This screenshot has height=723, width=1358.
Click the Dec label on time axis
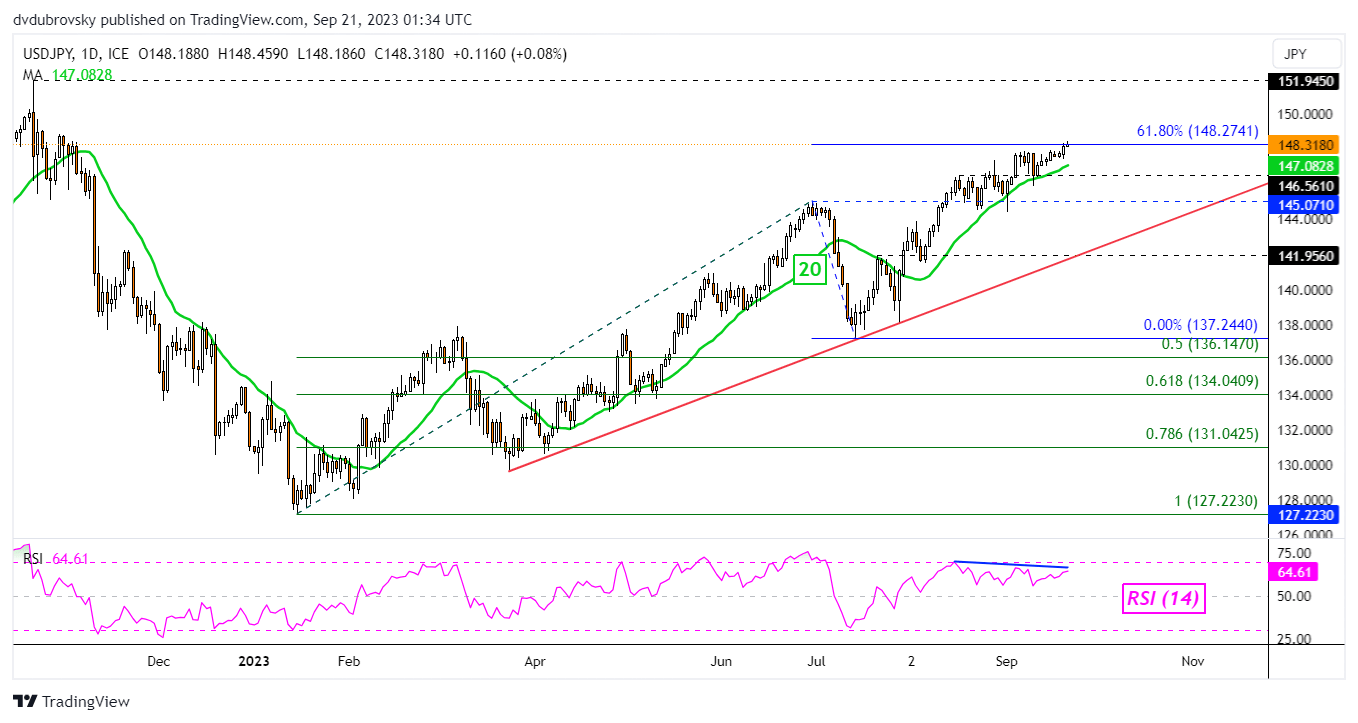(158, 661)
